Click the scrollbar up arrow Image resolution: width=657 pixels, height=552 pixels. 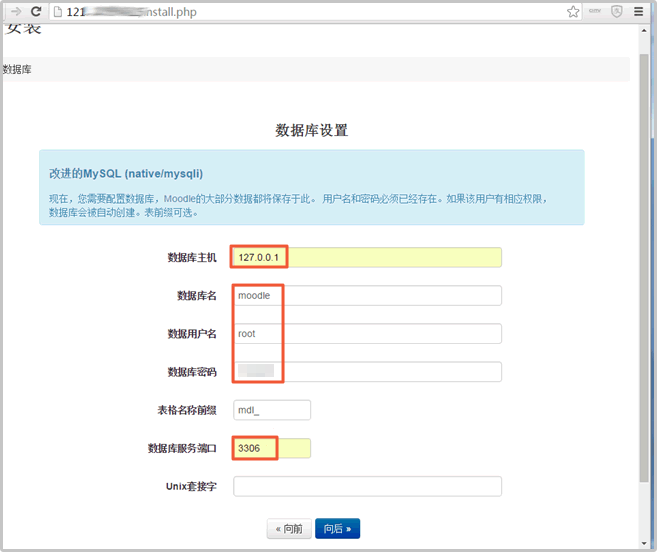coord(645,32)
